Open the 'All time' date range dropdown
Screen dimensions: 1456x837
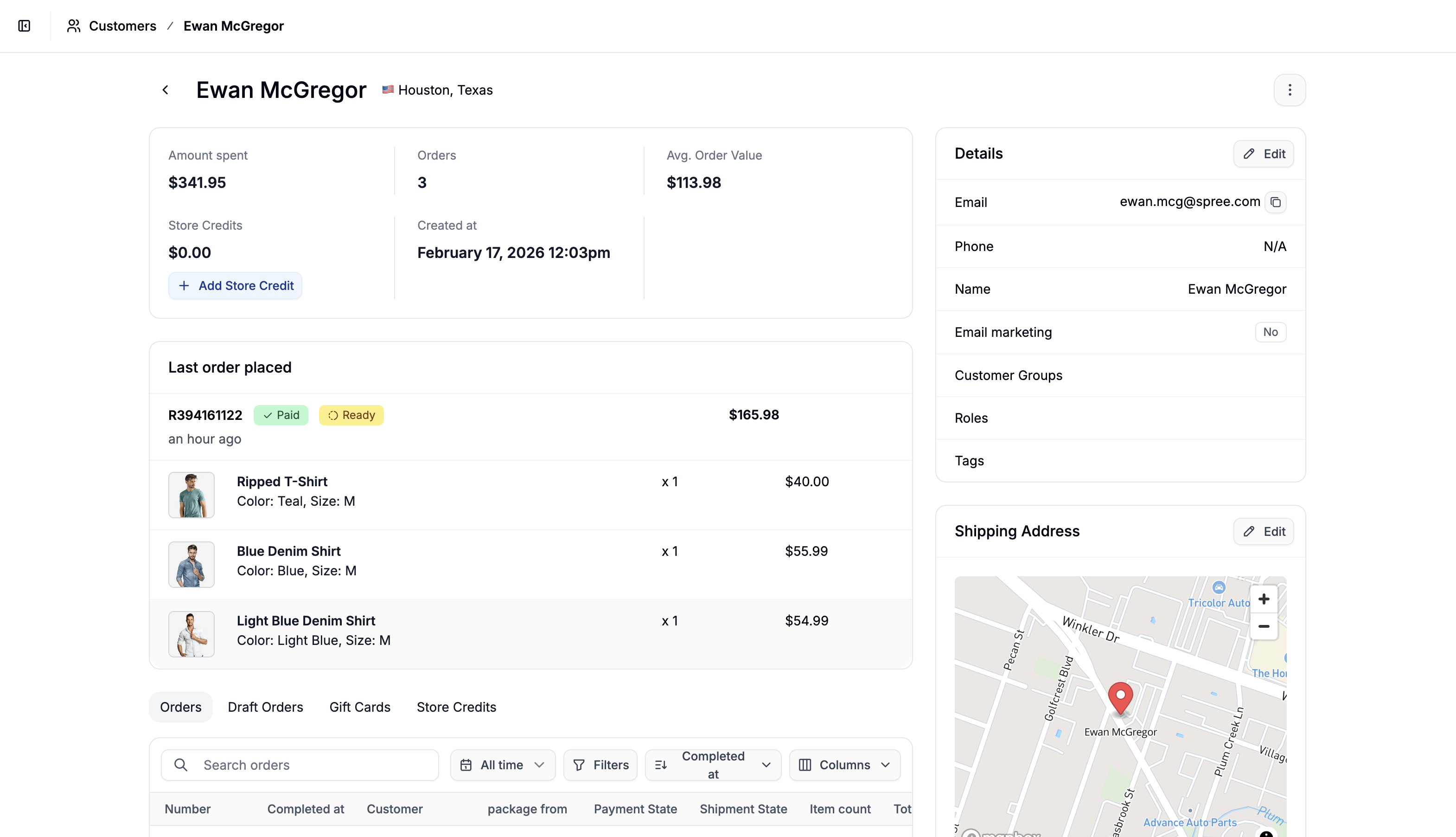(502, 765)
